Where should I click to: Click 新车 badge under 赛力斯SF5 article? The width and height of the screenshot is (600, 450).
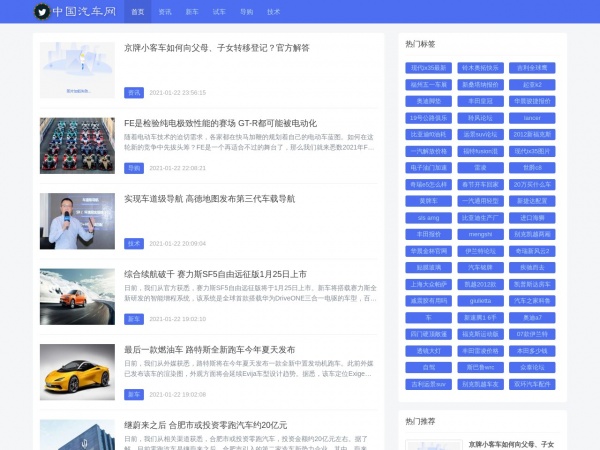coord(134,319)
